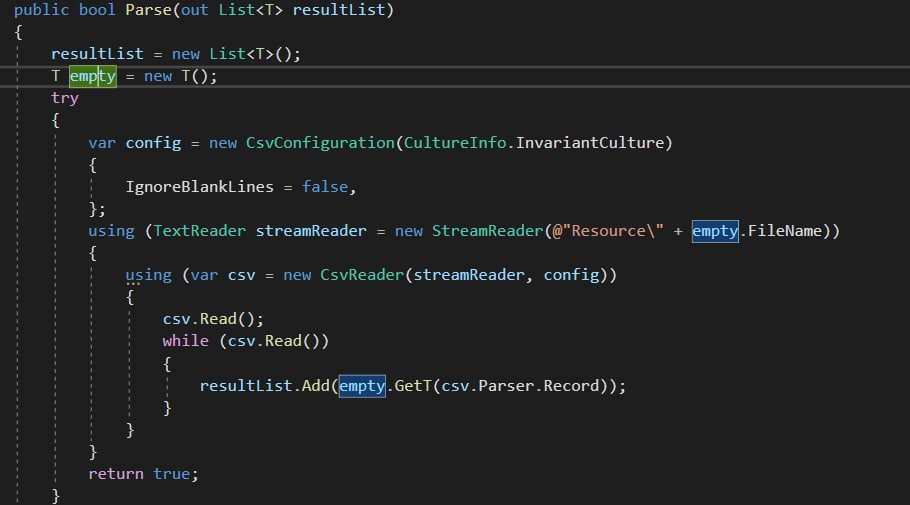Screen dimensions: 910x505
Task: Click the 'true' return value
Action: tap(171, 474)
